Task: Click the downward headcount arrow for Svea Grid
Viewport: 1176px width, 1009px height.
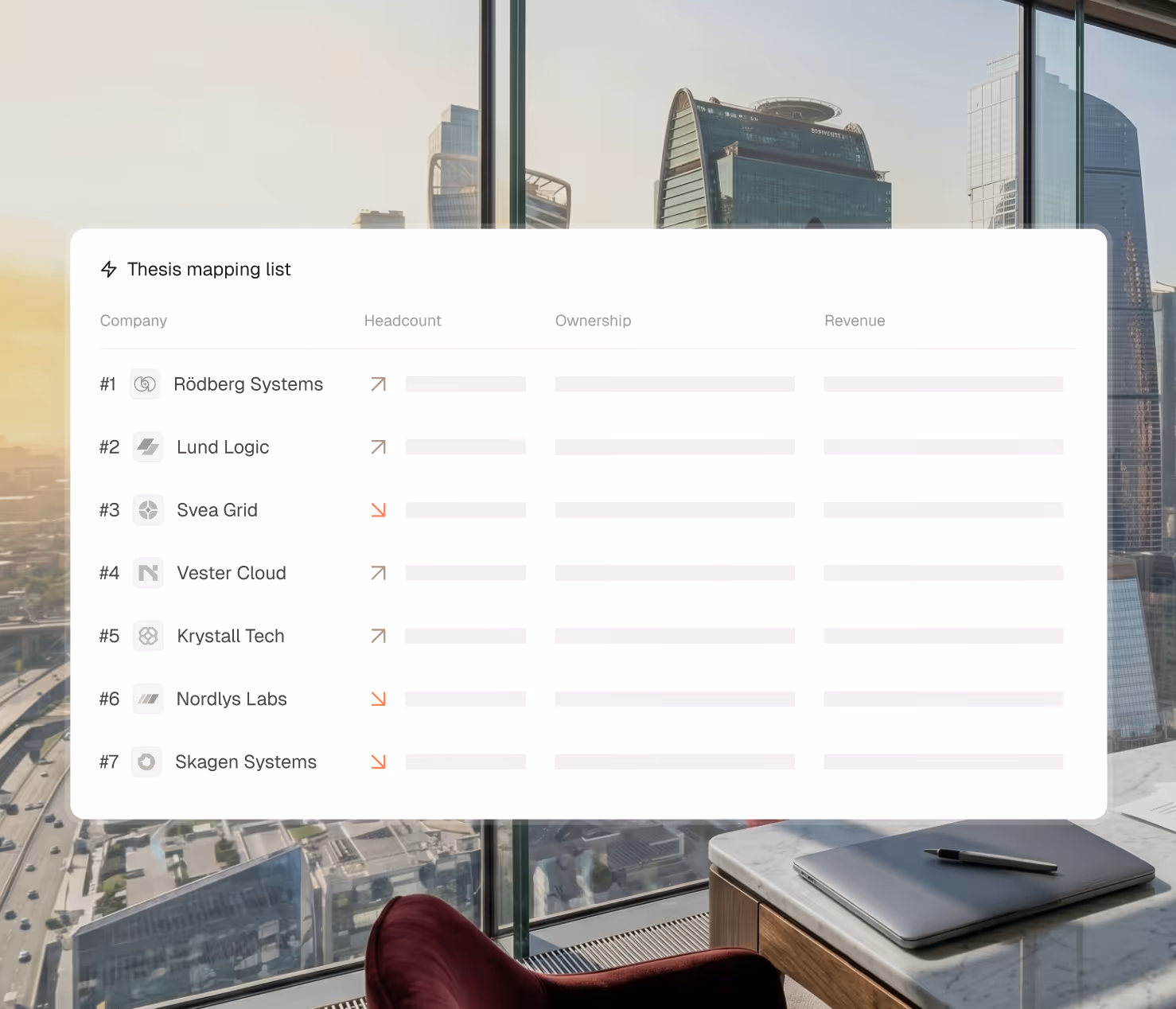Action: 379,510
